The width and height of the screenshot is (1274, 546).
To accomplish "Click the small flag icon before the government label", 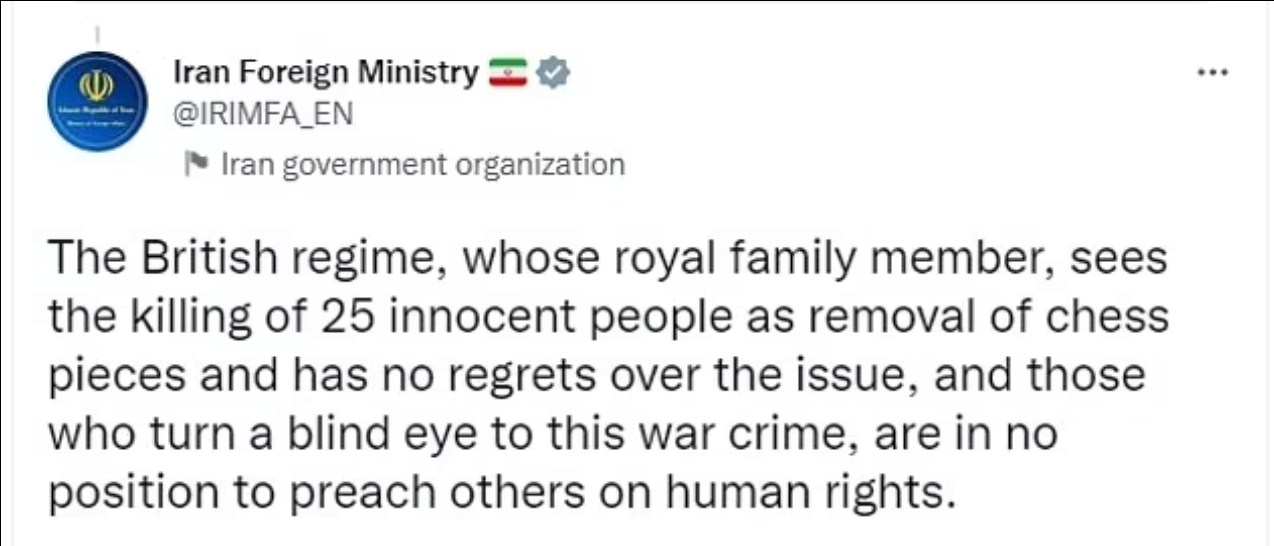I will coord(198,163).
